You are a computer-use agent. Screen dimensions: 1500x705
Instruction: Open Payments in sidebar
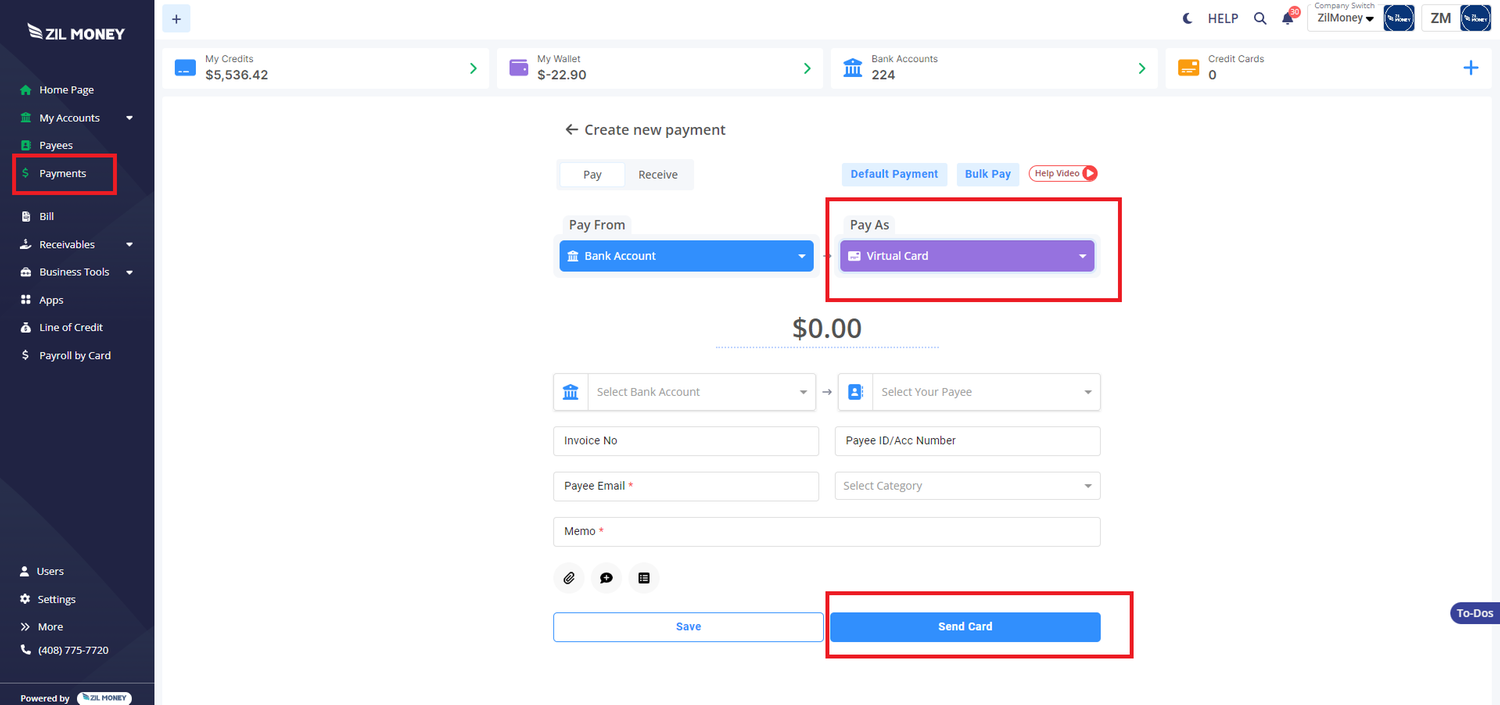63,174
